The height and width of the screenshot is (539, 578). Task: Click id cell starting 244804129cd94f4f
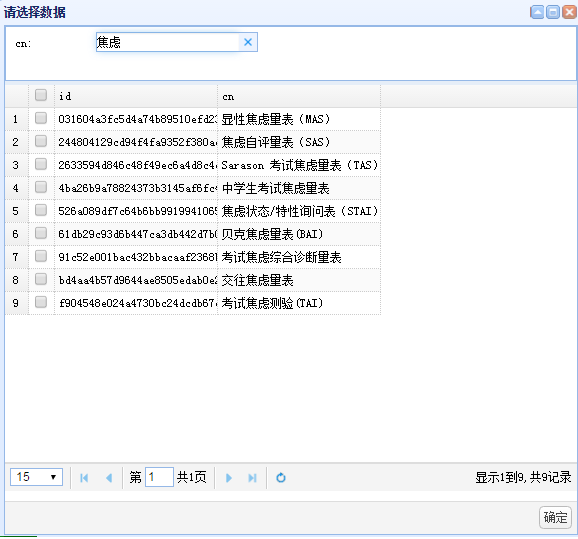pyautogui.click(x=136, y=142)
